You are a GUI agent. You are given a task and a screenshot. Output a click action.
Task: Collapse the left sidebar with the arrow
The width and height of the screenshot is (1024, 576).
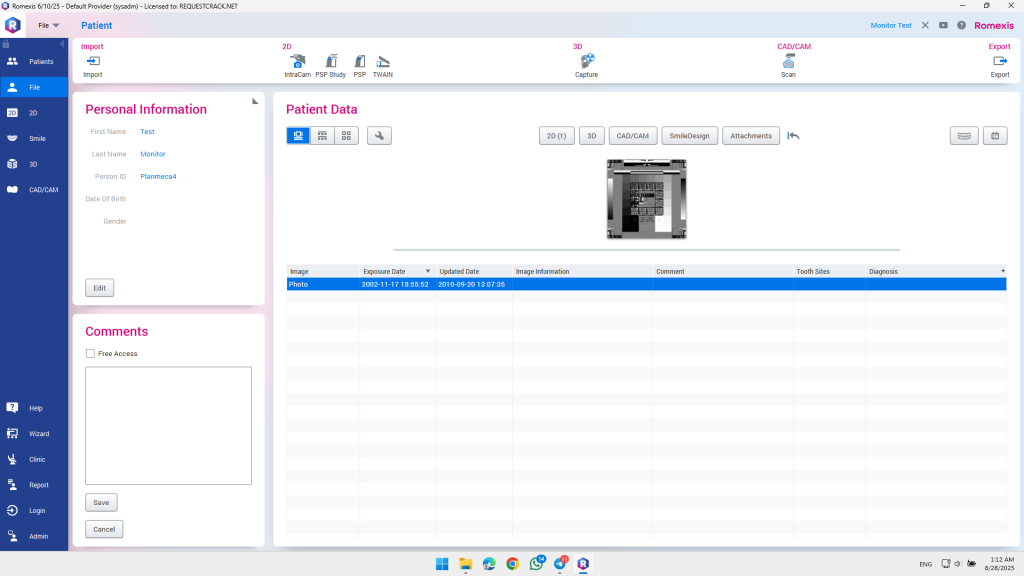click(x=63, y=44)
